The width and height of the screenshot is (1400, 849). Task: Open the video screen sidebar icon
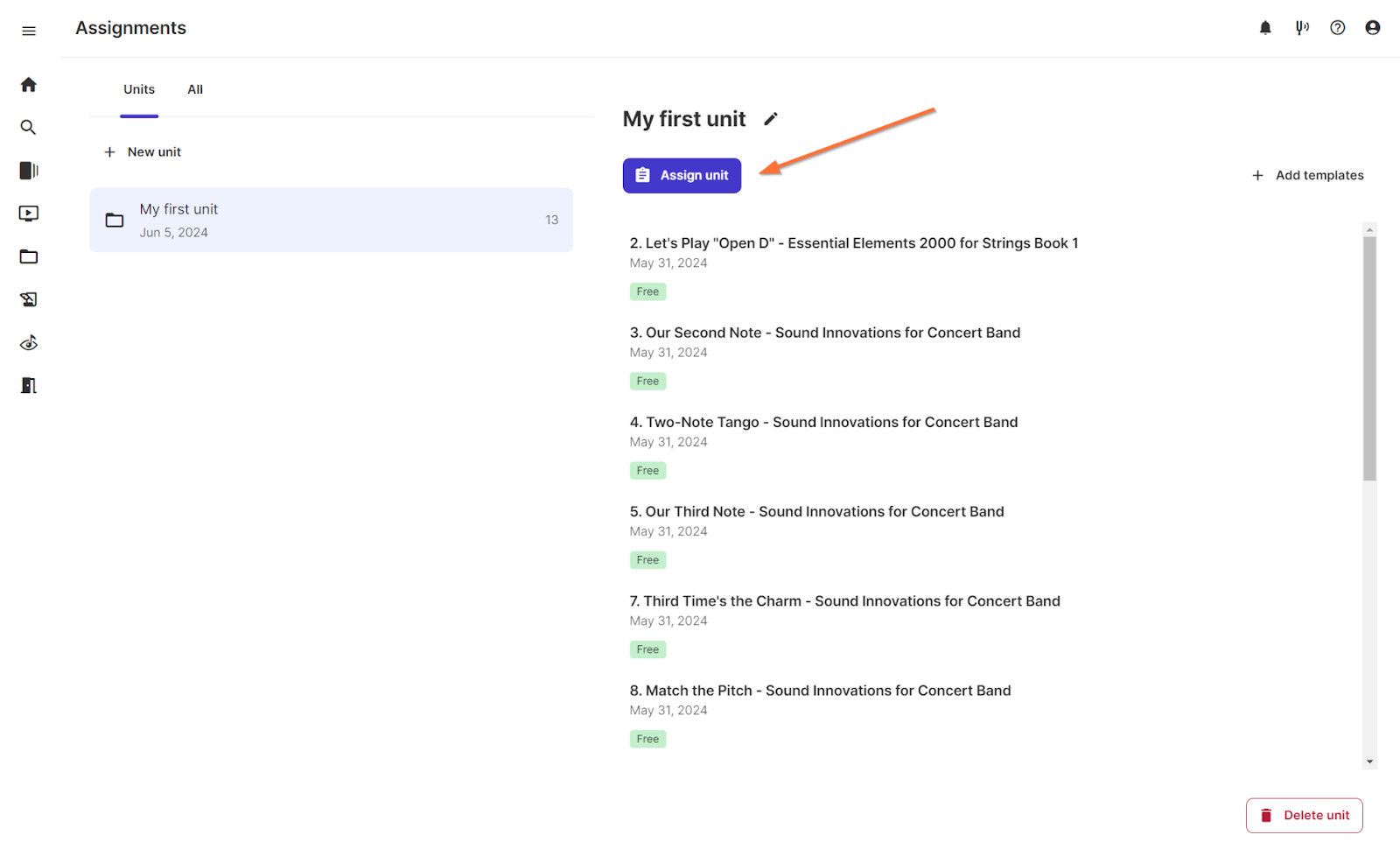[x=29, y=214]
